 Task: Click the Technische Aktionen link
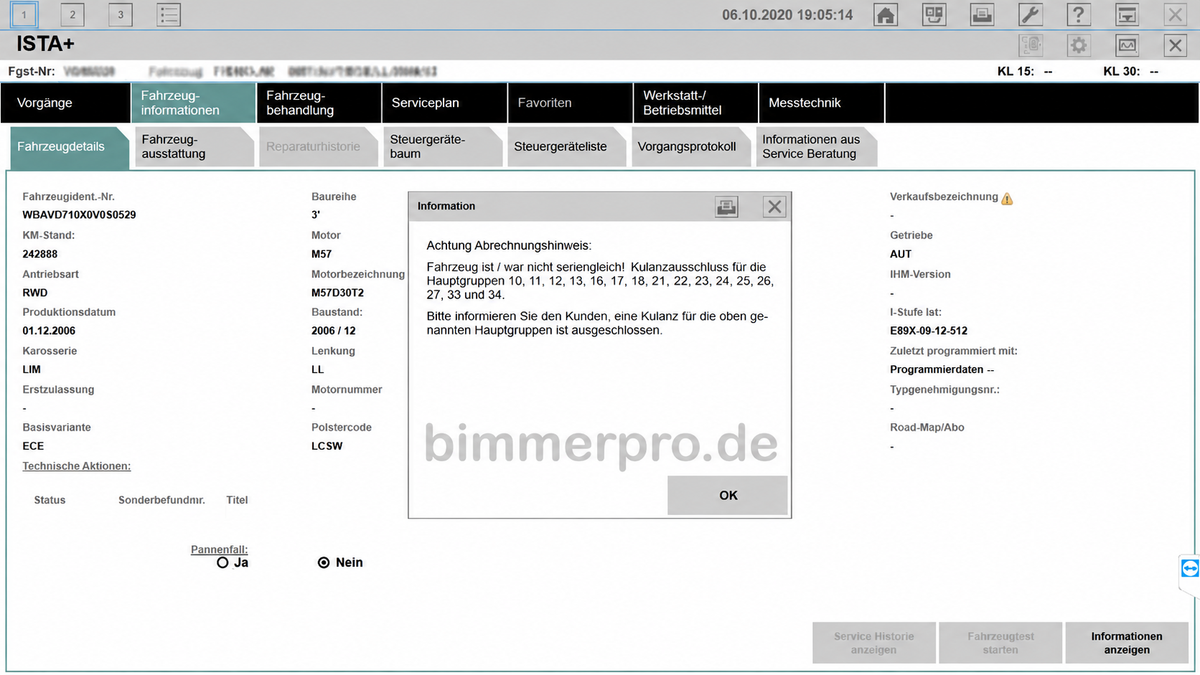pos(77,466)
